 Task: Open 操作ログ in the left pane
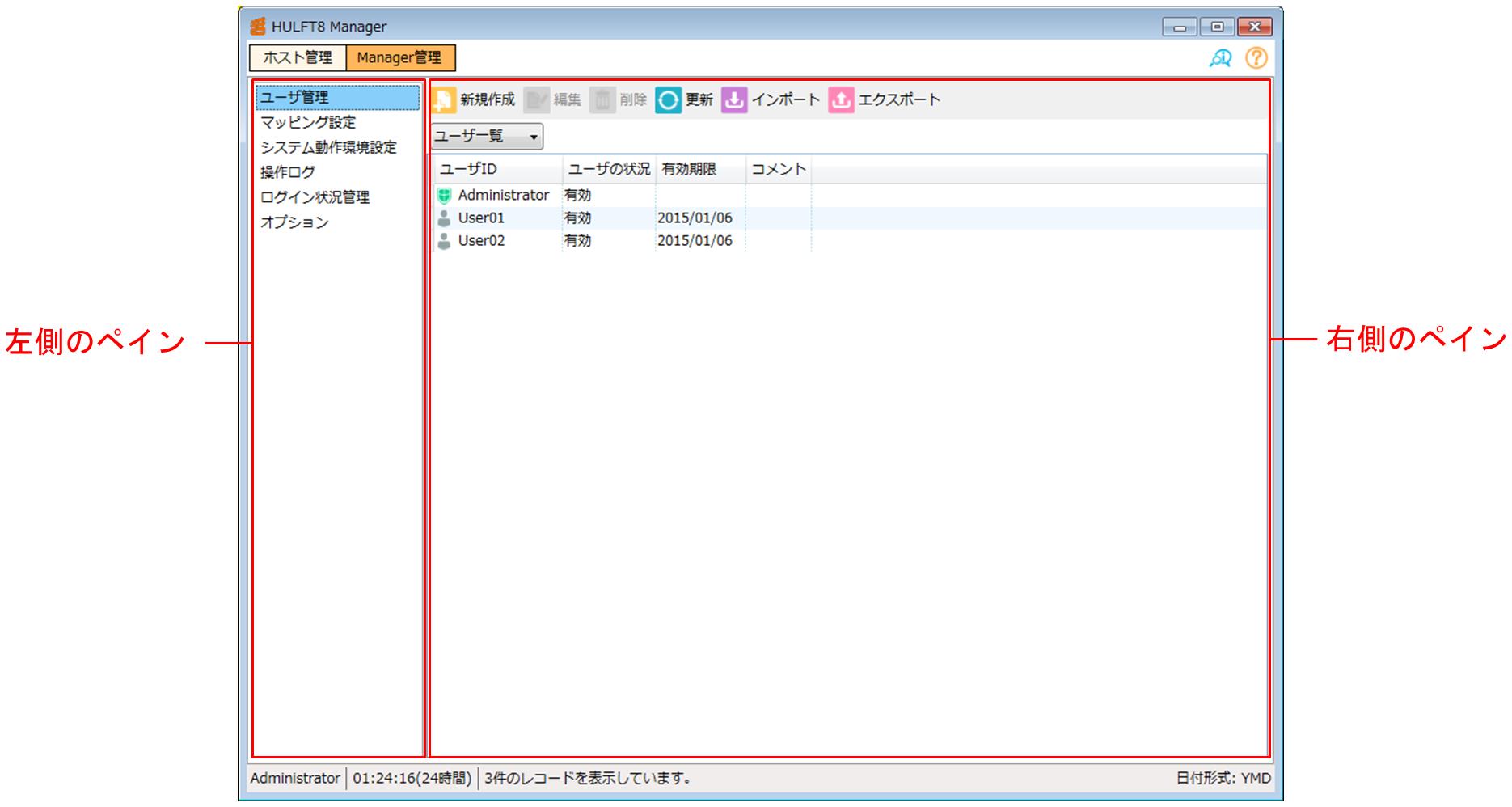point(288,173)
